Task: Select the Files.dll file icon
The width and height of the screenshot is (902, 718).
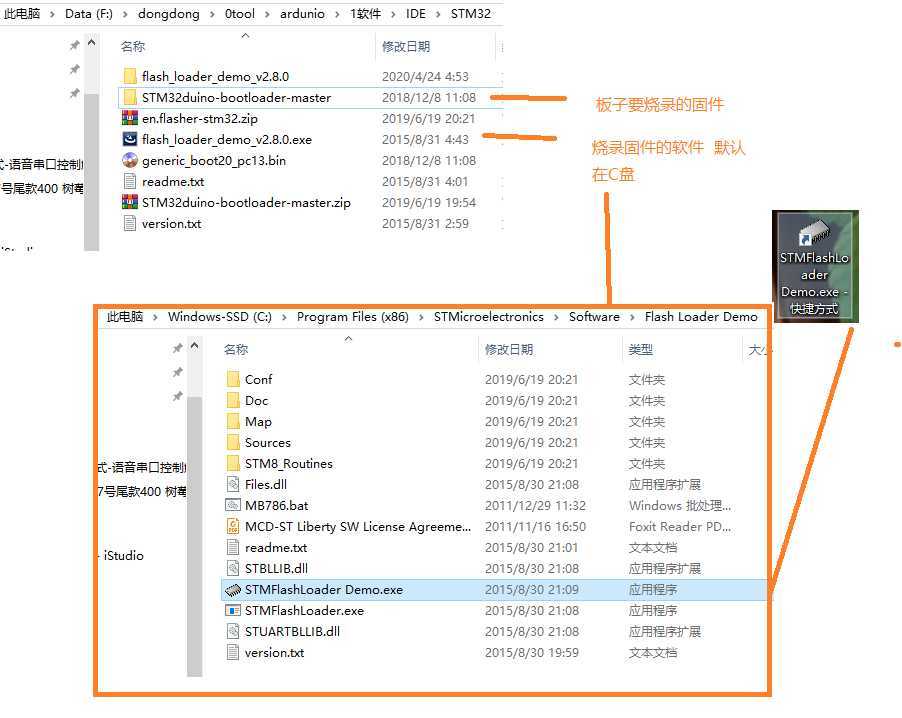Action: 233,484
